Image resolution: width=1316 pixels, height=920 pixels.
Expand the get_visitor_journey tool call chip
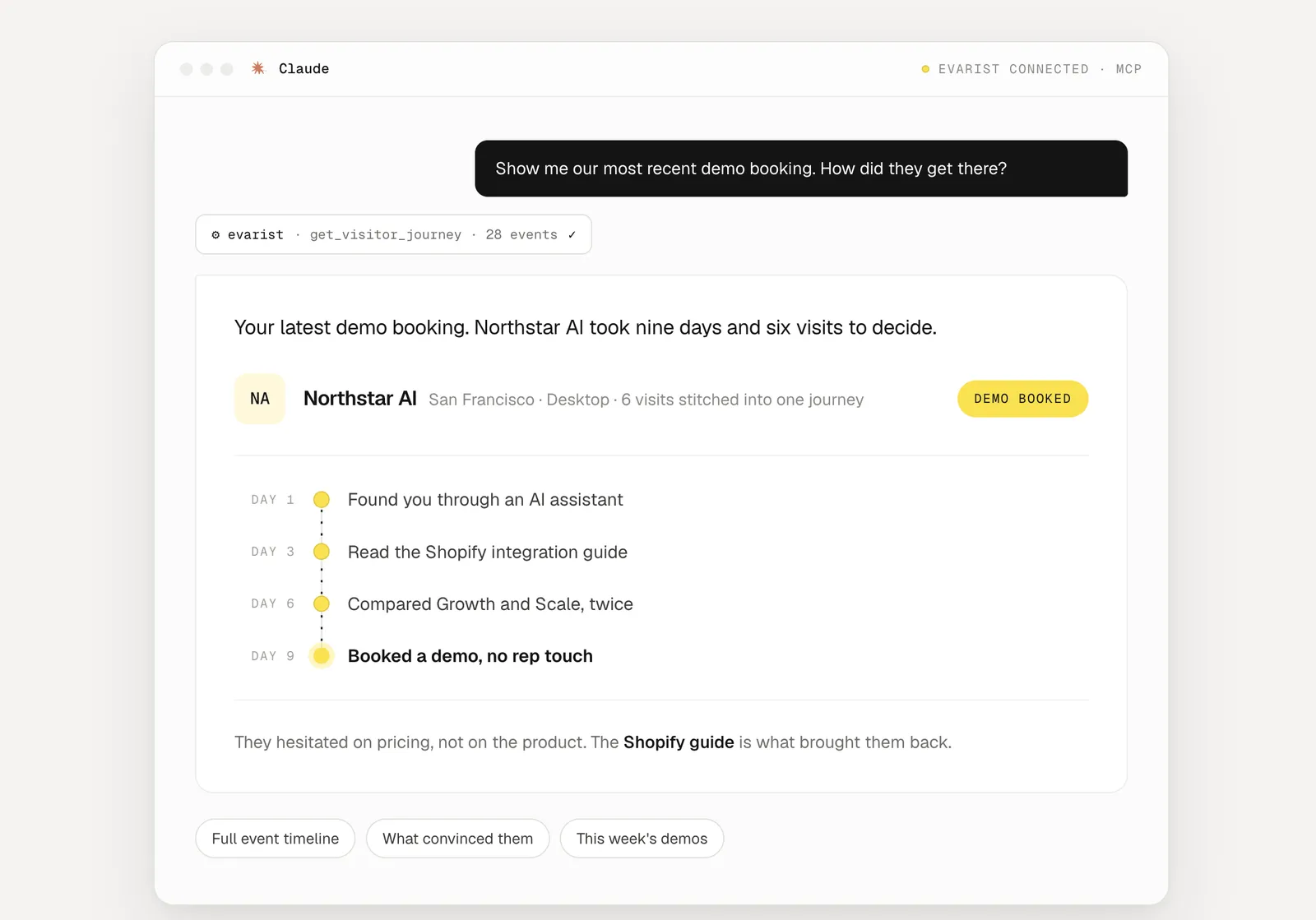point(393,234)
